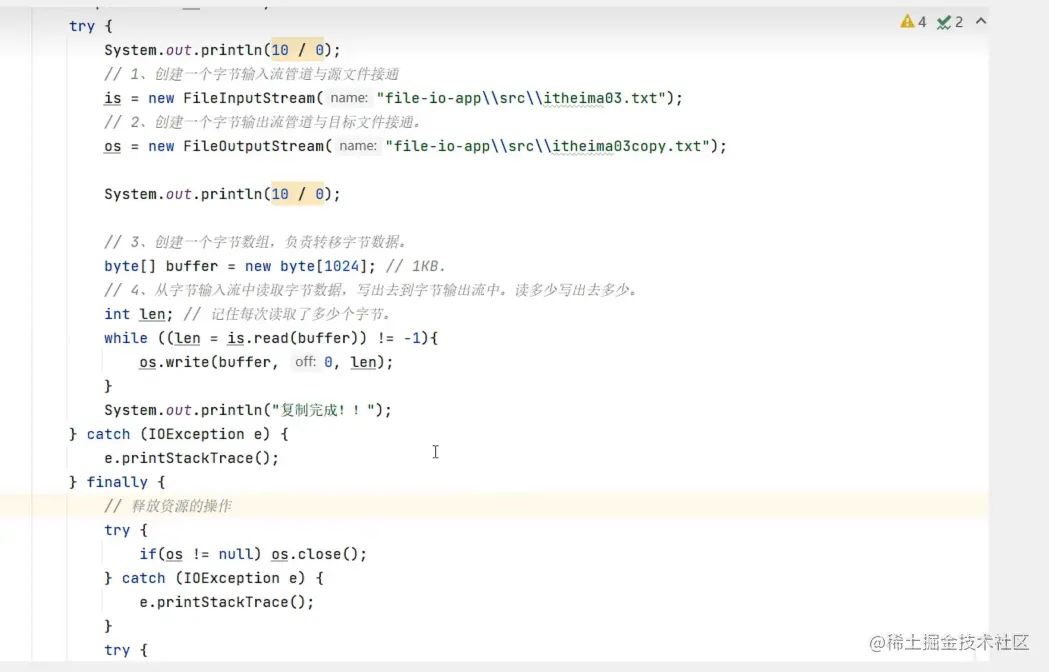The height and width of the screenshot is (672, 1049).
Task: Click the comment "// 释放资源的操作"
Action: click(x=168, y=507)
